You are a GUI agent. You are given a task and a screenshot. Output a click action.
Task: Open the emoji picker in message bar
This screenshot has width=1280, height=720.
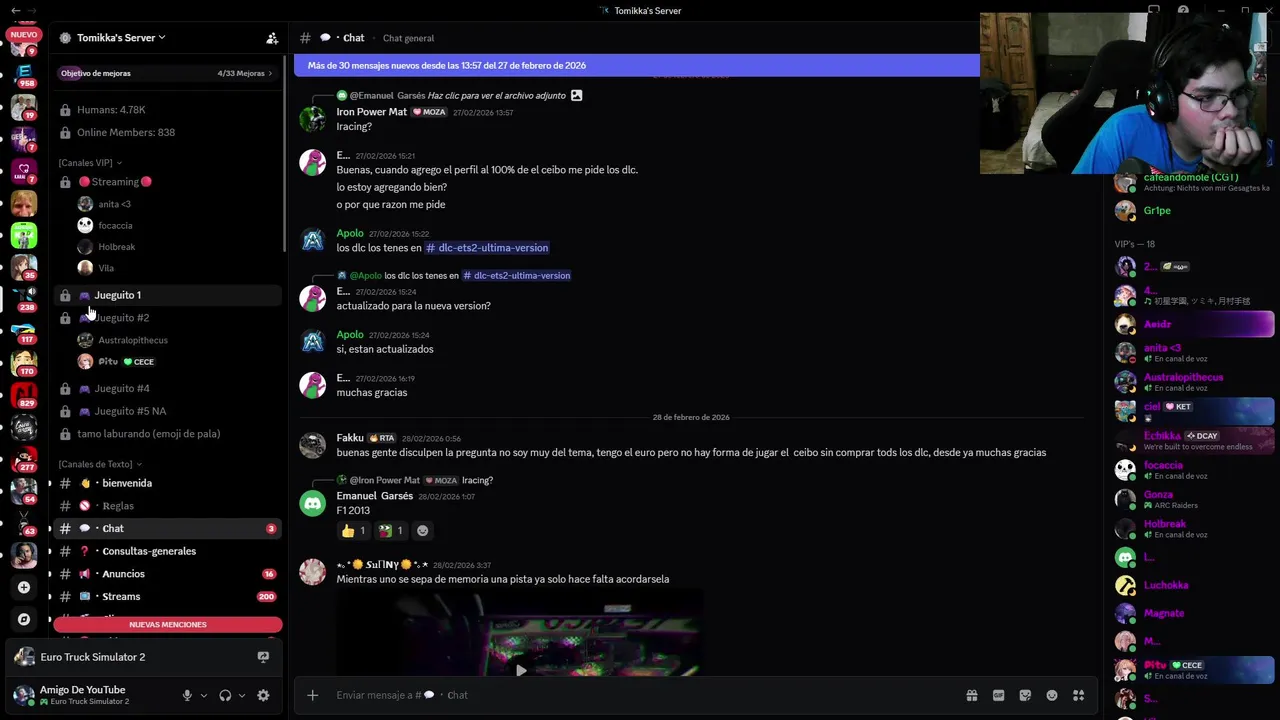pos(1052,695)
